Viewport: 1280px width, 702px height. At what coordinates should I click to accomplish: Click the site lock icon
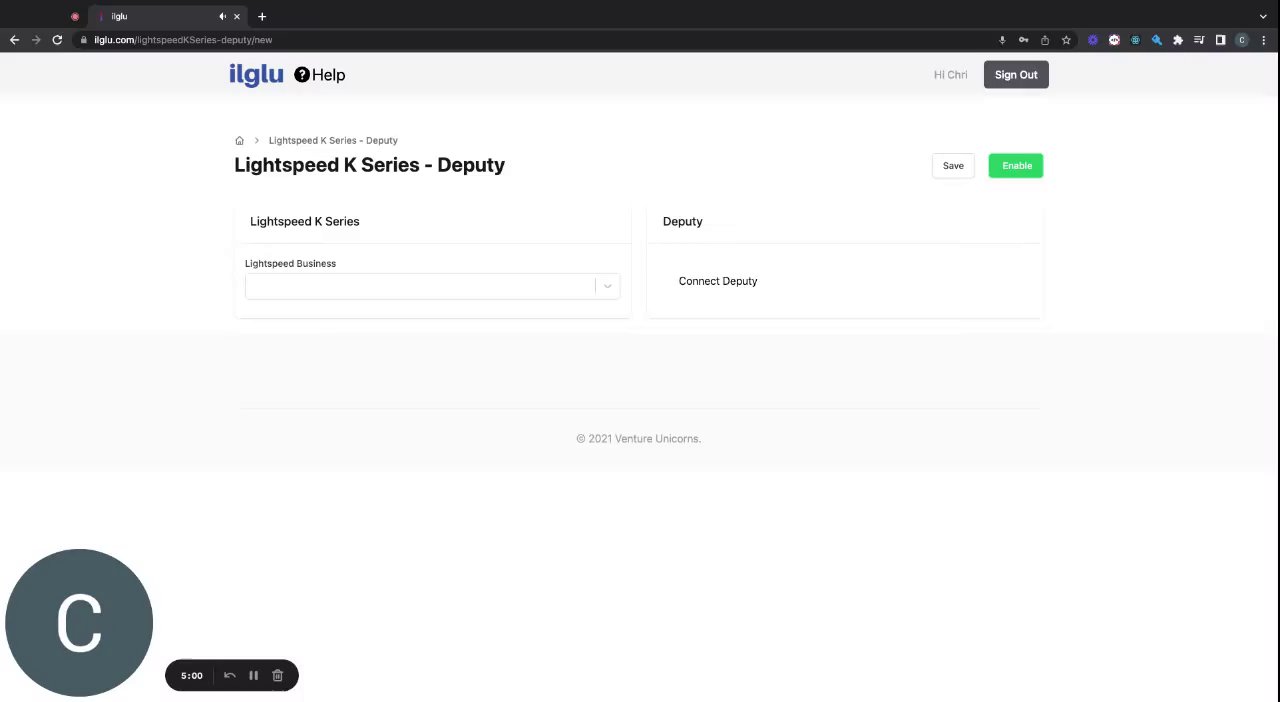click(x=84, y=40)
